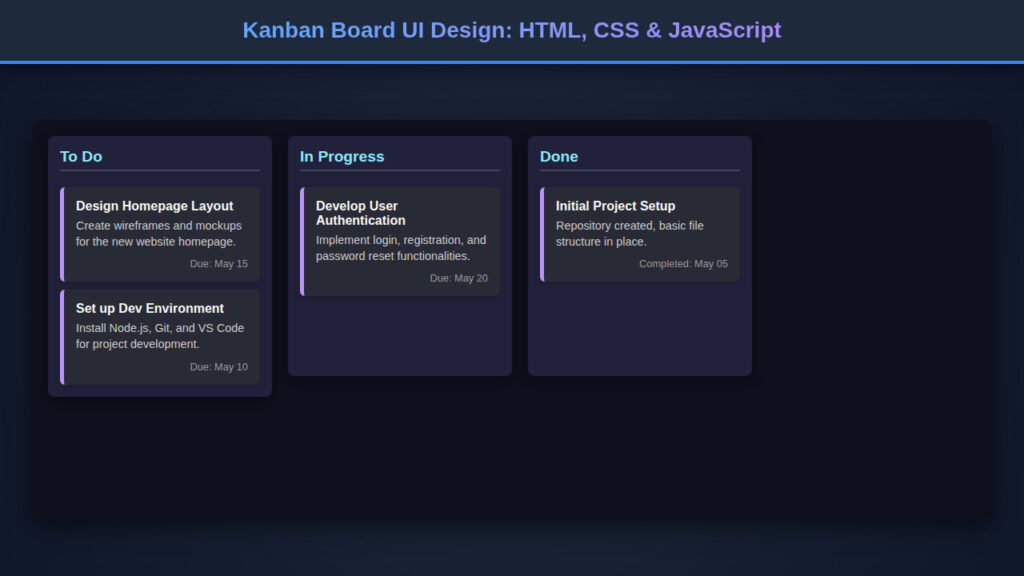Click the Design Homepage Layout card title
Screen dimensions: 1024x576
click(155, 205)
